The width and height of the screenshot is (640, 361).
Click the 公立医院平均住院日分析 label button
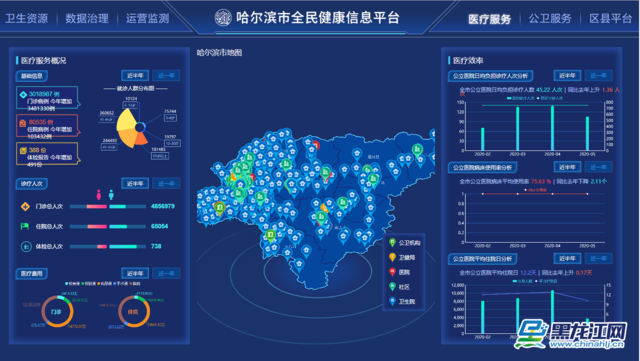482,259
